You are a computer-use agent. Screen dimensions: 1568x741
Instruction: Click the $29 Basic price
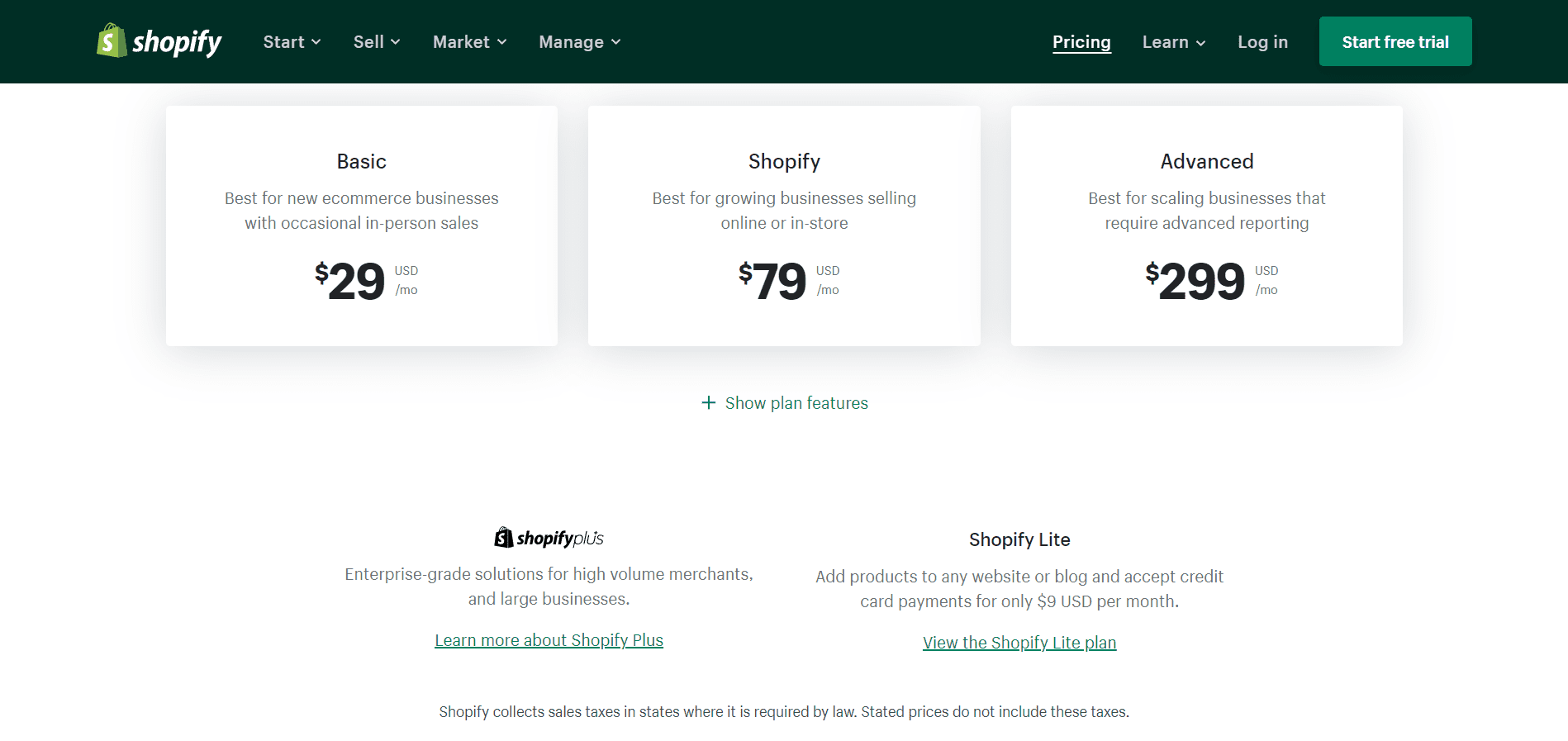(x=350, y=281)
